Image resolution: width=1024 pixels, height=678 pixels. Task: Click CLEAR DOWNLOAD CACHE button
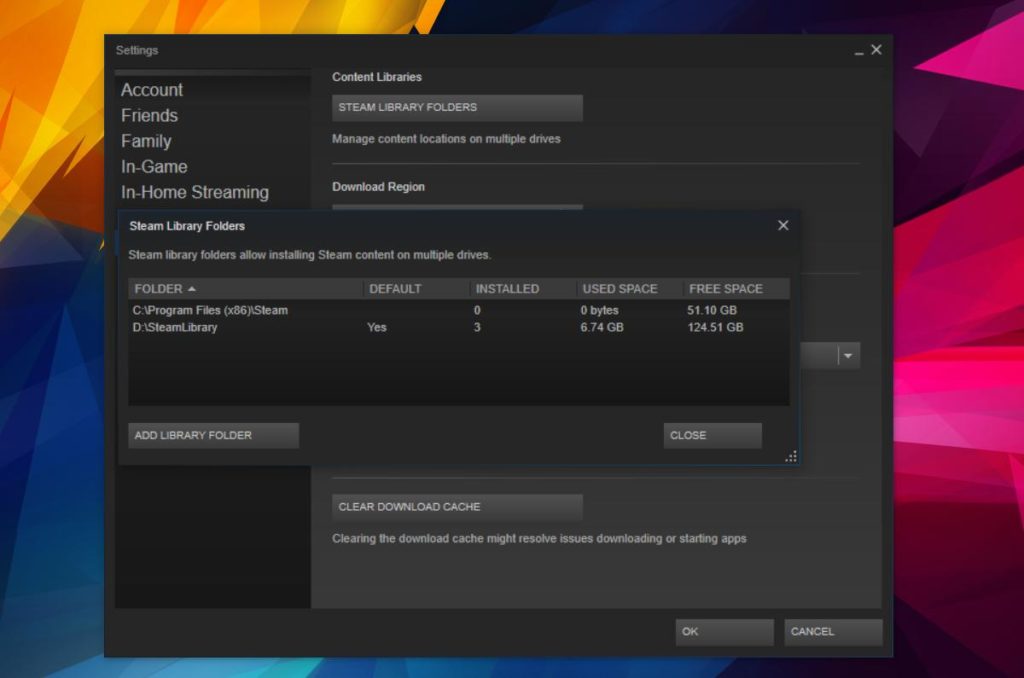(x=457, y=508)
